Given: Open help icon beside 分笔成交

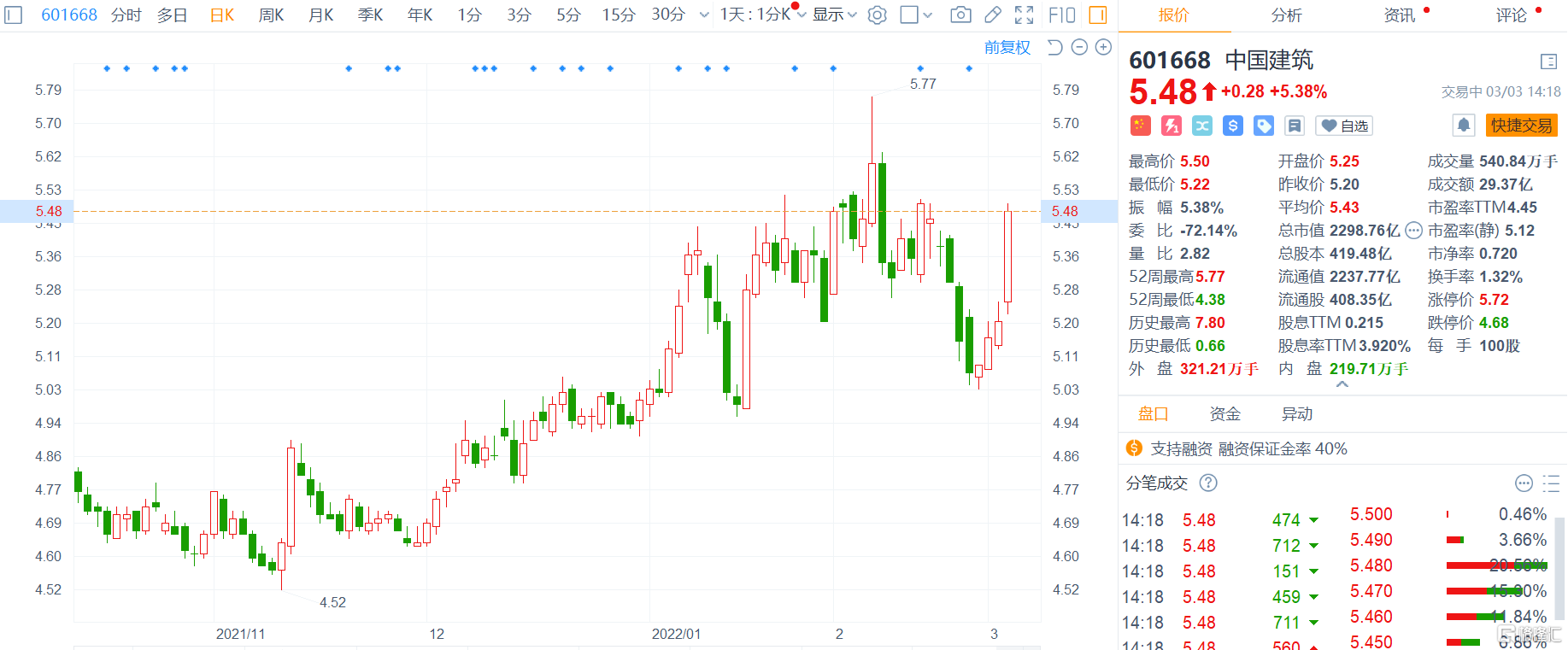Looking at the screenshot, I should click(1208, 483).
